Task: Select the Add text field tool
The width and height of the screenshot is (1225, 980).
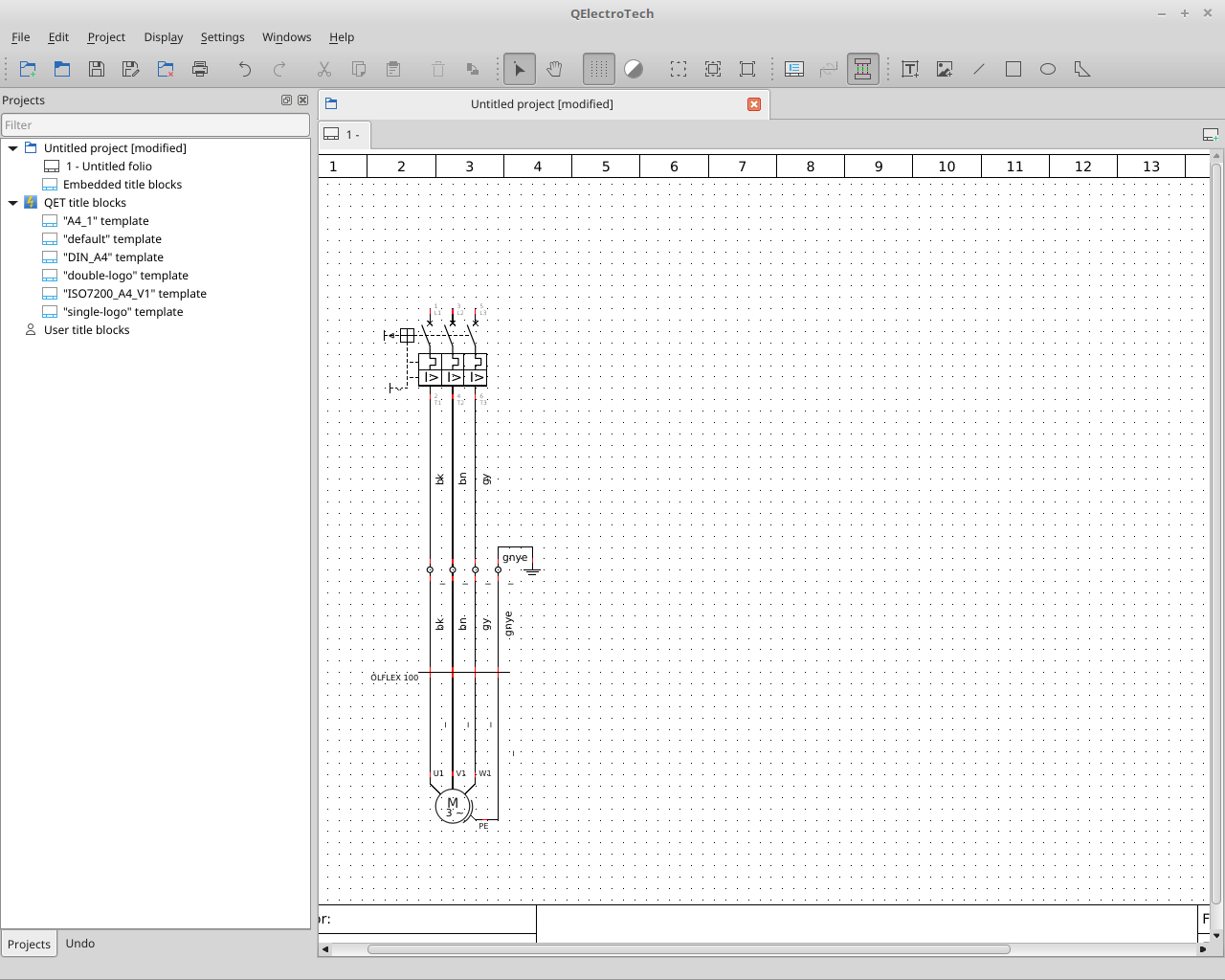Action: point(910,69)
